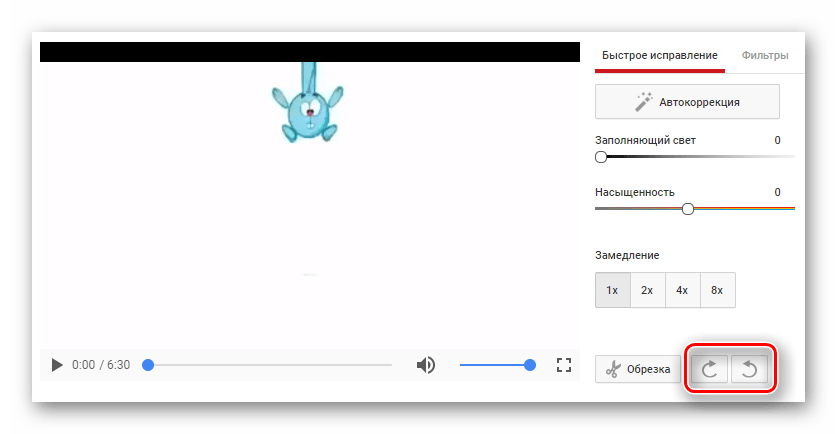Click the rabbit video preview frame
The height and width of the screenshot is (434, 837).
coord(310,195)
